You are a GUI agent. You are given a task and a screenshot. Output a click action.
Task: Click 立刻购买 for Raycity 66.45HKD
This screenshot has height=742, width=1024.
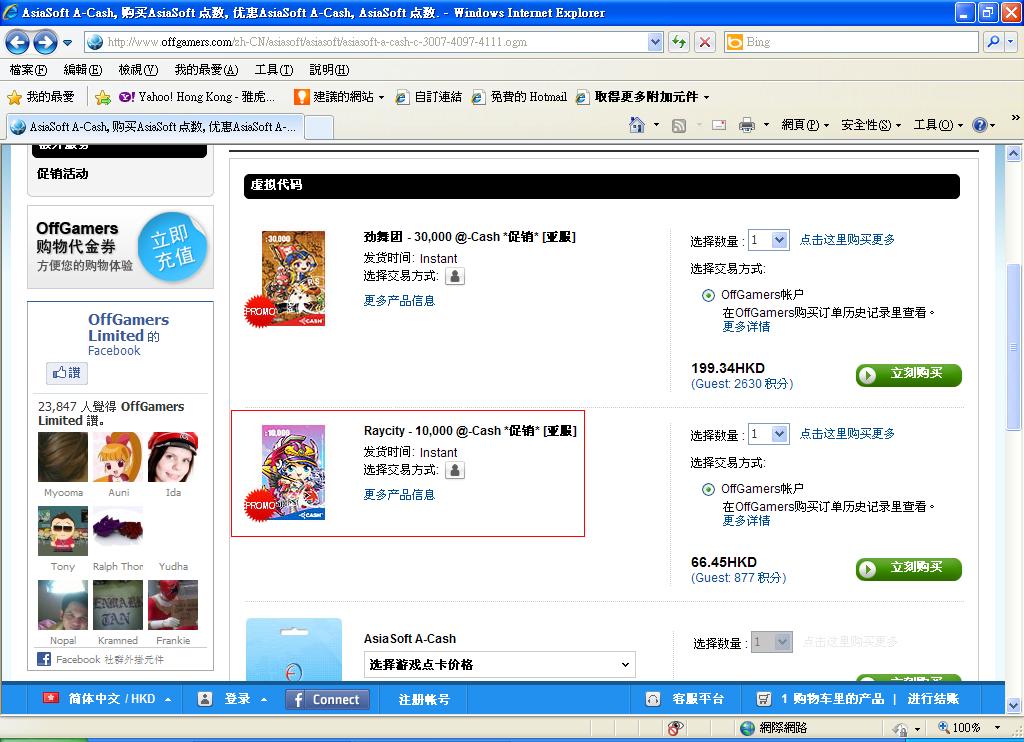click(x=908, y=569)
